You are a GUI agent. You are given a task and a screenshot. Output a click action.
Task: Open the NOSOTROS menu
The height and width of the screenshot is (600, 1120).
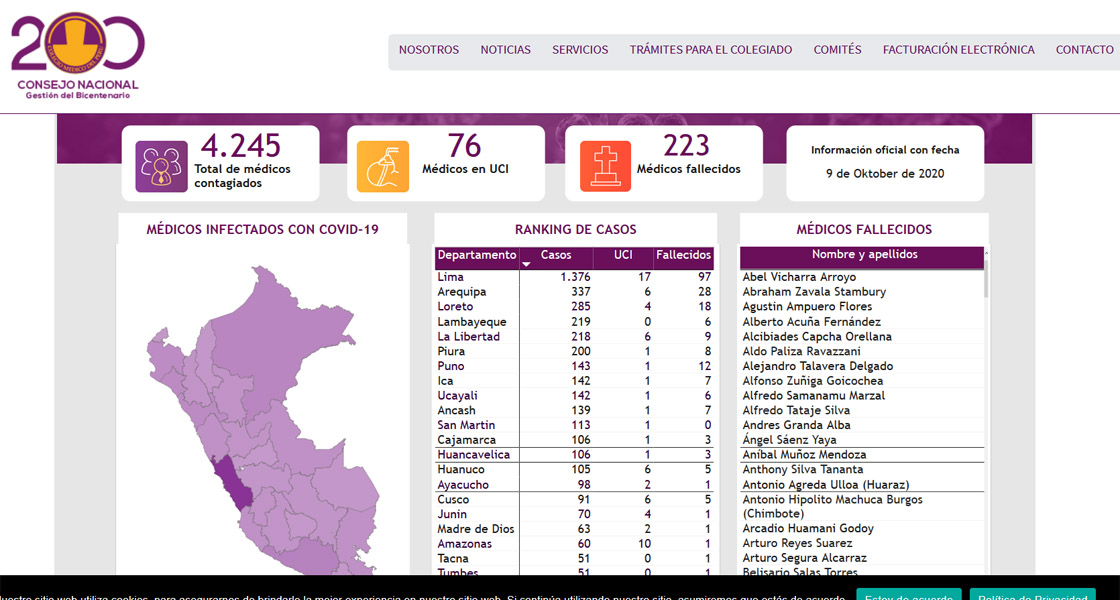(429, 50)
